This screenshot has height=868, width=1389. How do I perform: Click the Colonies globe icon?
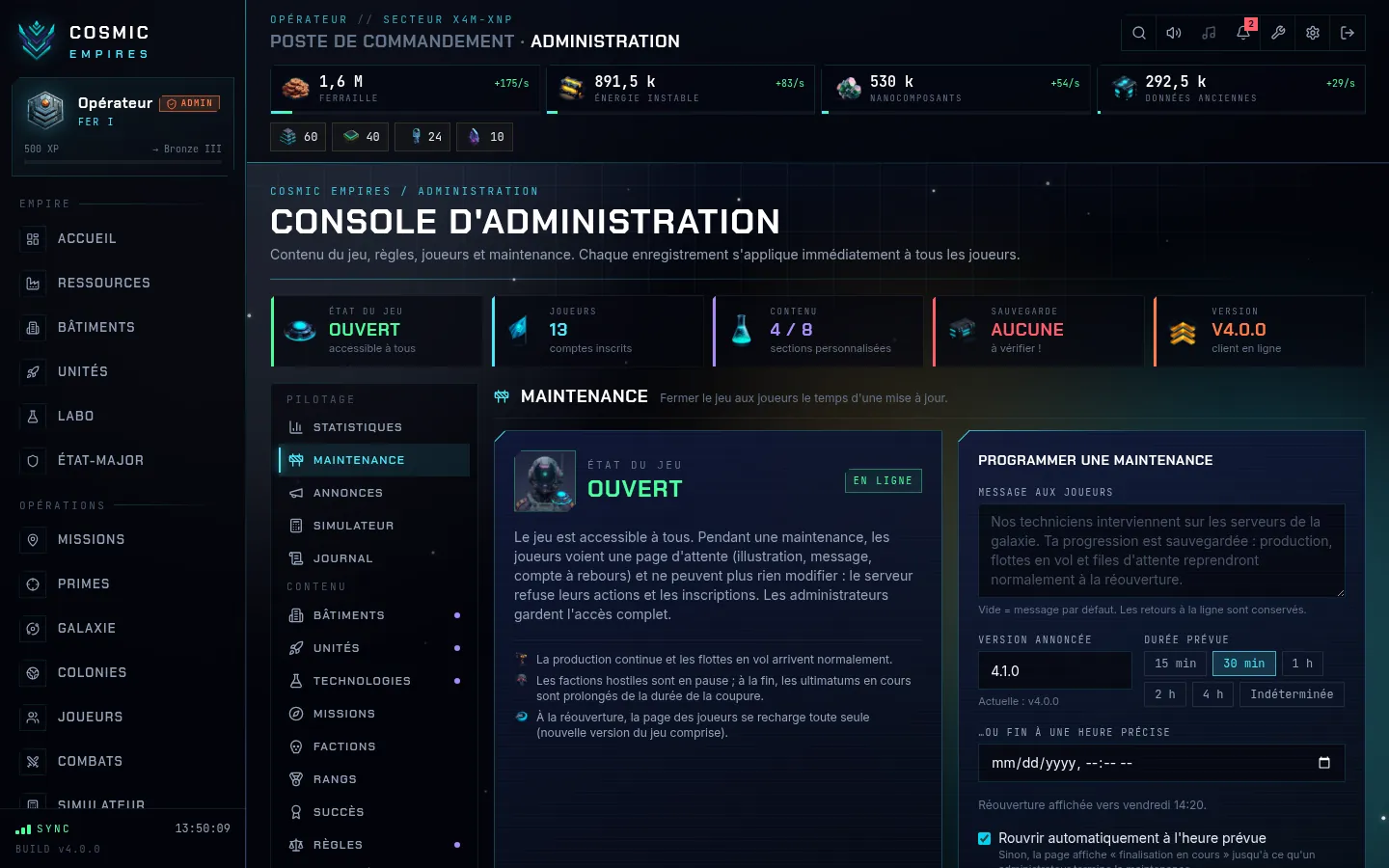33,673
